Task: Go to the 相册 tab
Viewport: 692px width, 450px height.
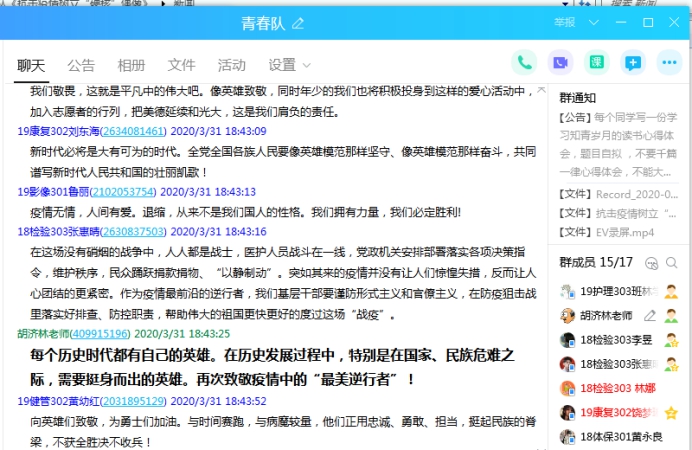Action: [x=131, y=65]
